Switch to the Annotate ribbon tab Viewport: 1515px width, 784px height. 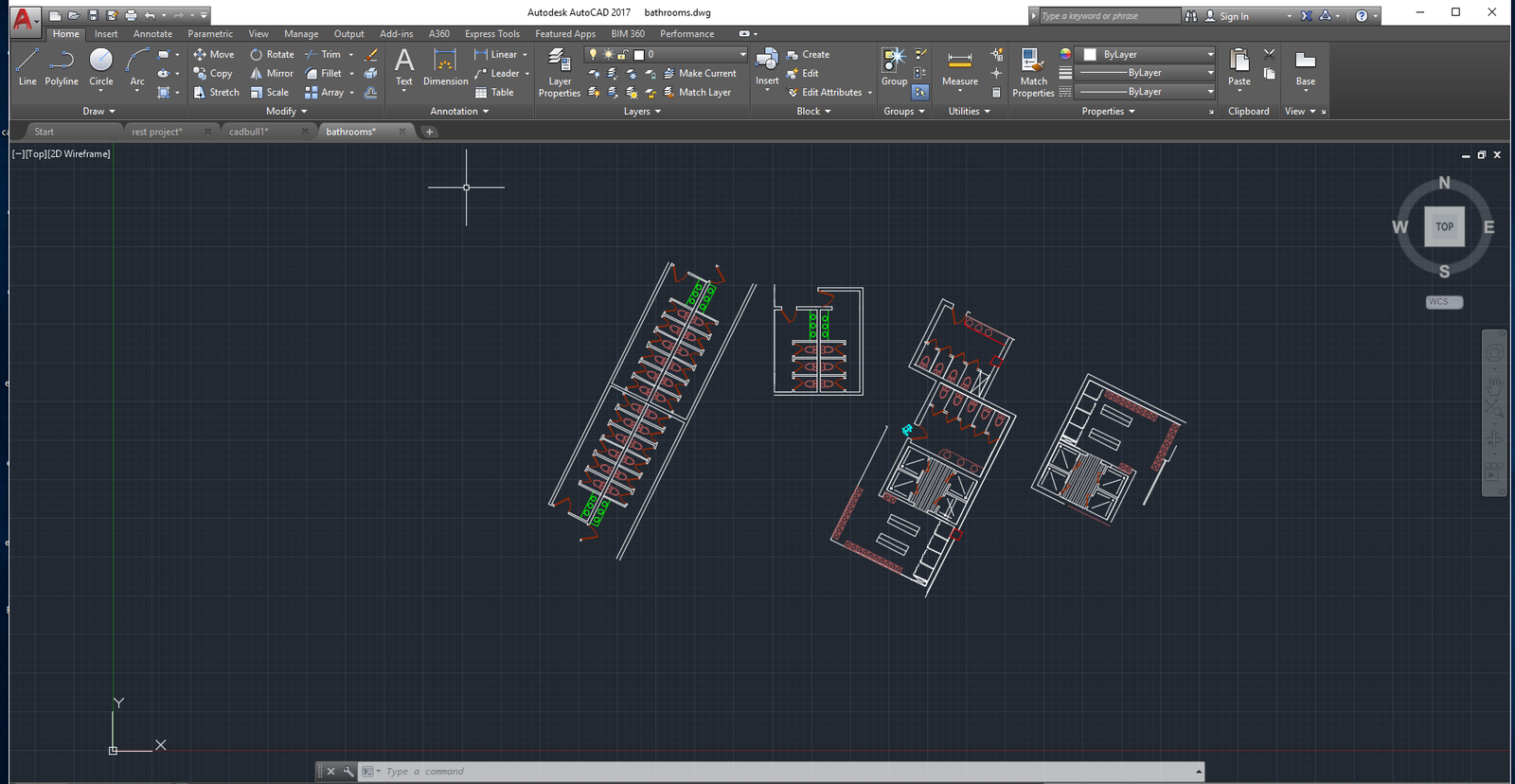(152, 34)
